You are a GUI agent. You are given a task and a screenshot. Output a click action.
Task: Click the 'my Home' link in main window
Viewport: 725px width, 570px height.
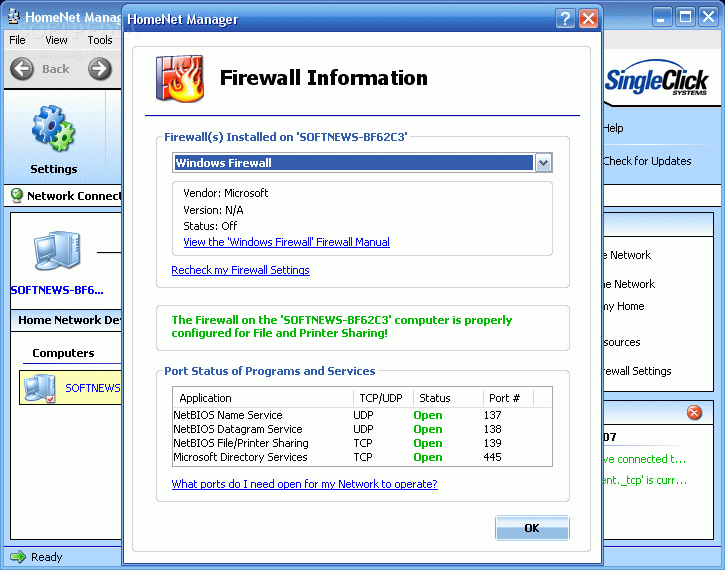coord(624,306)
